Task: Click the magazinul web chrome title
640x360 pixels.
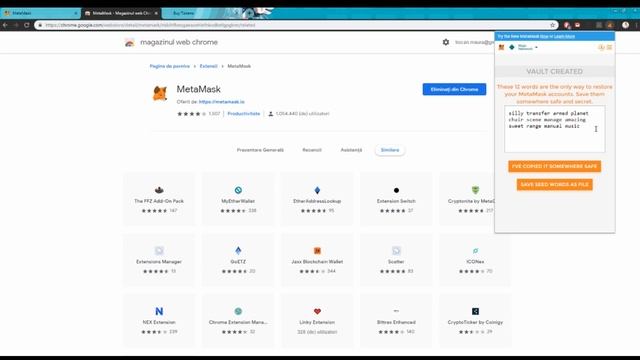Action: tap(179, 42)
